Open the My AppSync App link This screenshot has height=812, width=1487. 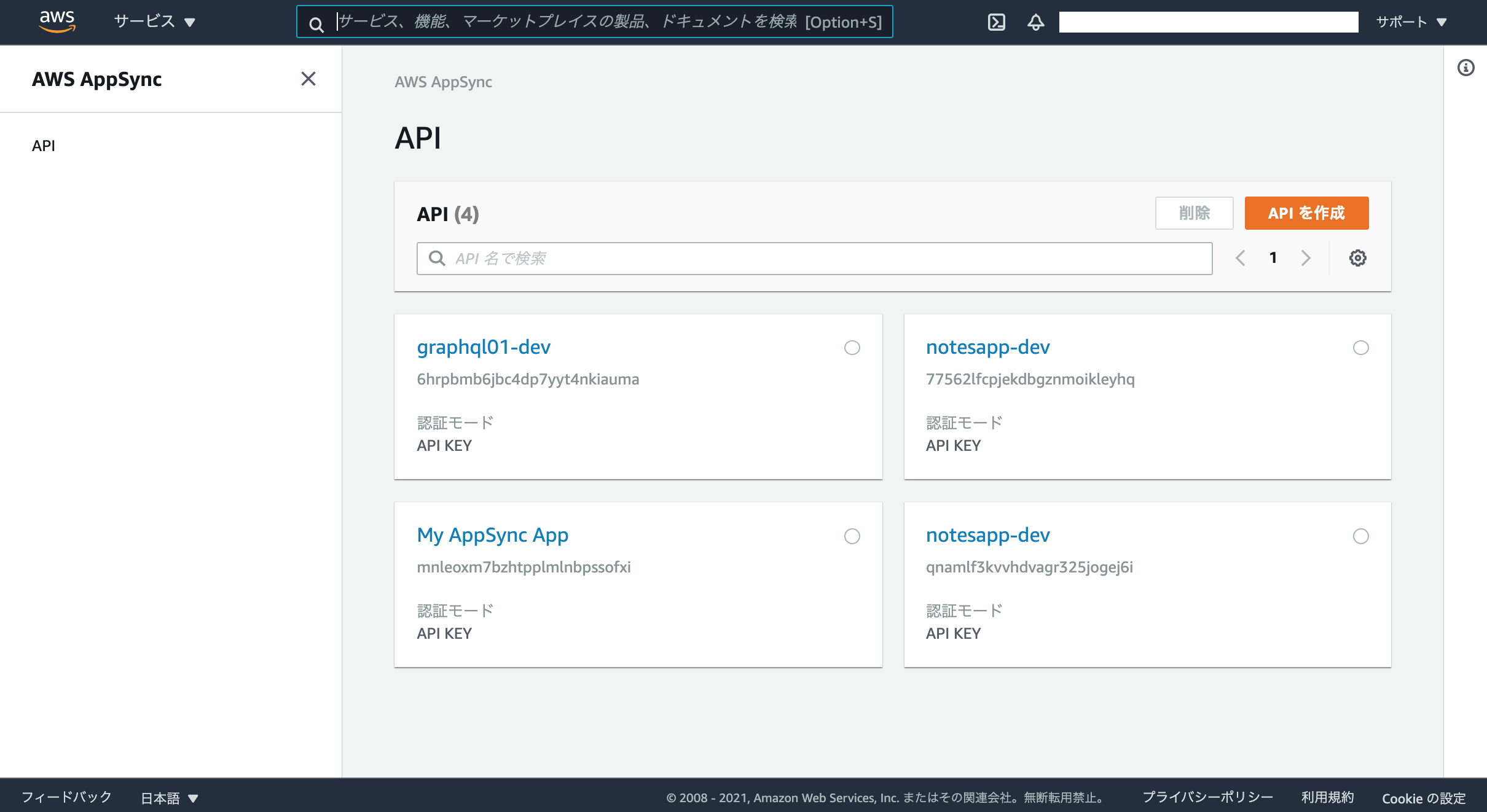[492, 535]
